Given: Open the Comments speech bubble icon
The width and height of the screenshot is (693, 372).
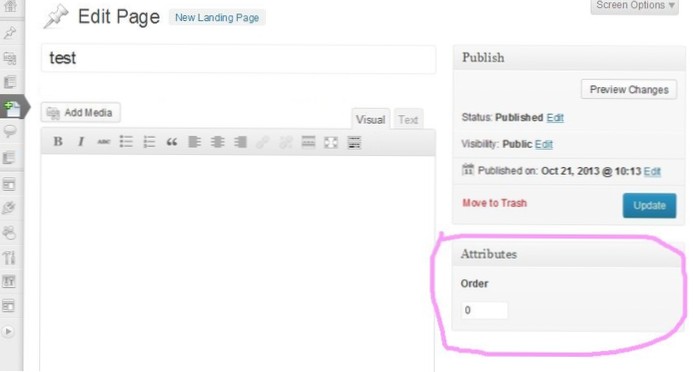Looking at the screenshot, I should click(x=10, y=132).
